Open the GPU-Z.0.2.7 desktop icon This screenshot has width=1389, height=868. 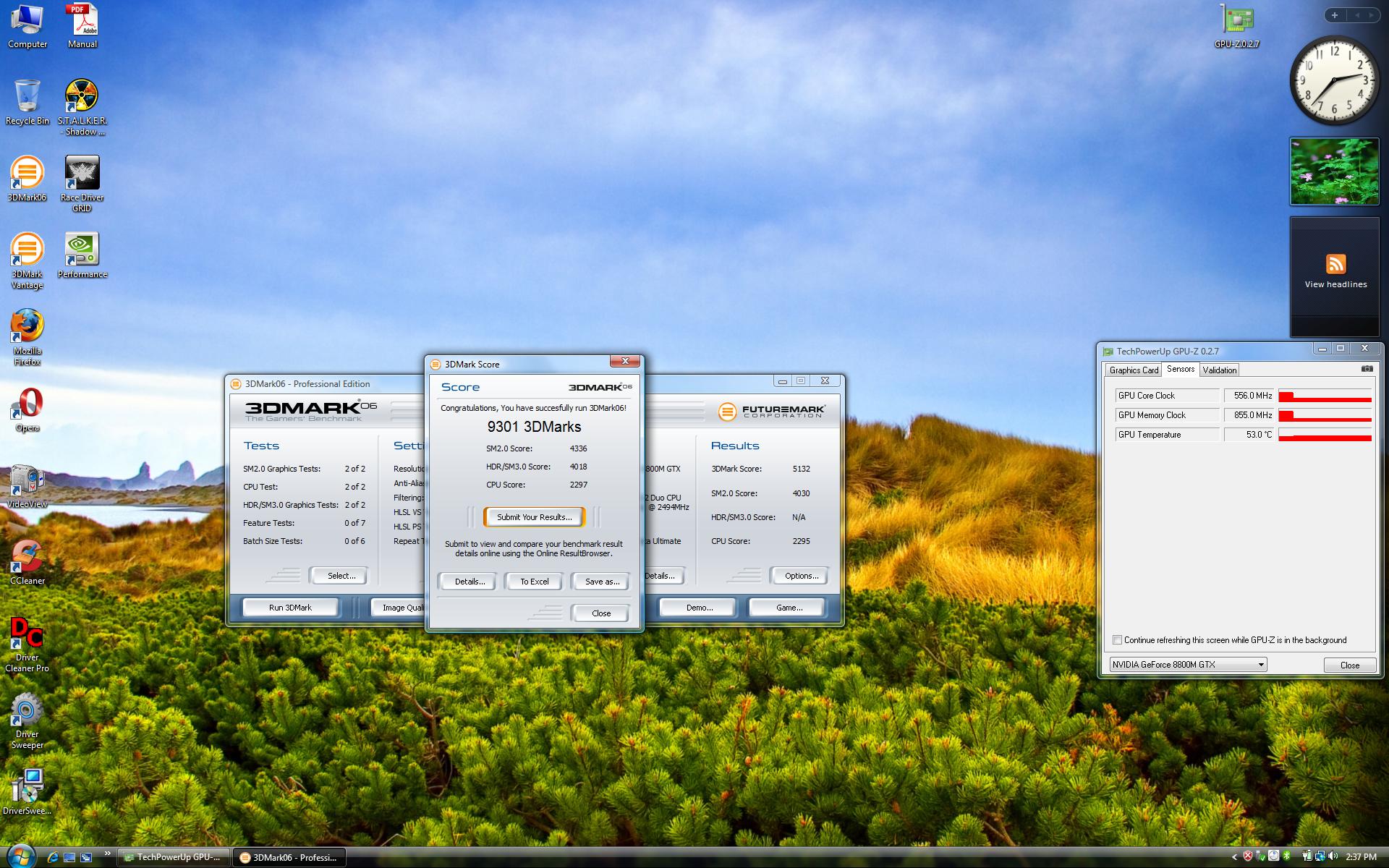[x=1236, y=27]
